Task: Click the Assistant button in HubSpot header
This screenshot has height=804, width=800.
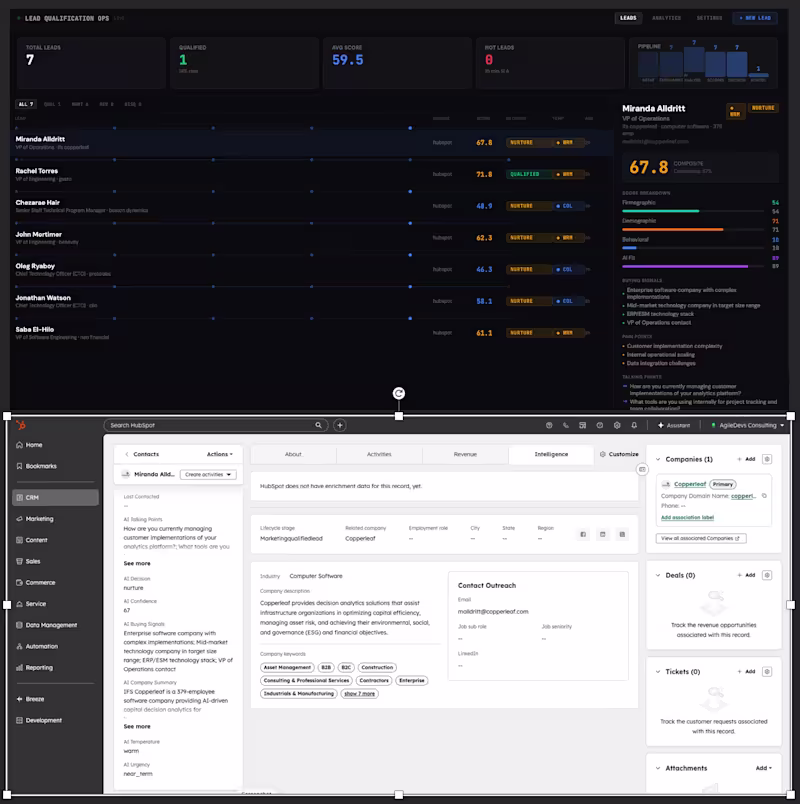Action: [674, 425]
